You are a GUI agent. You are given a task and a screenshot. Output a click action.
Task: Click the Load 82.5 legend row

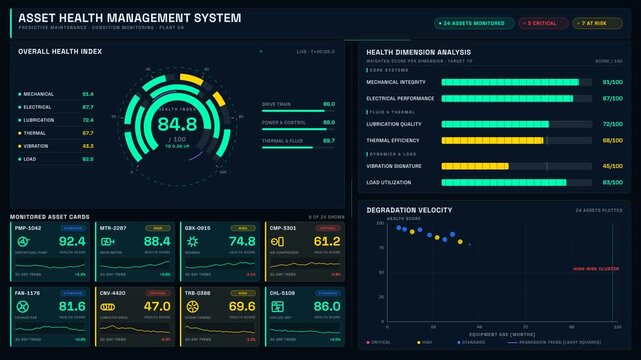56,159
